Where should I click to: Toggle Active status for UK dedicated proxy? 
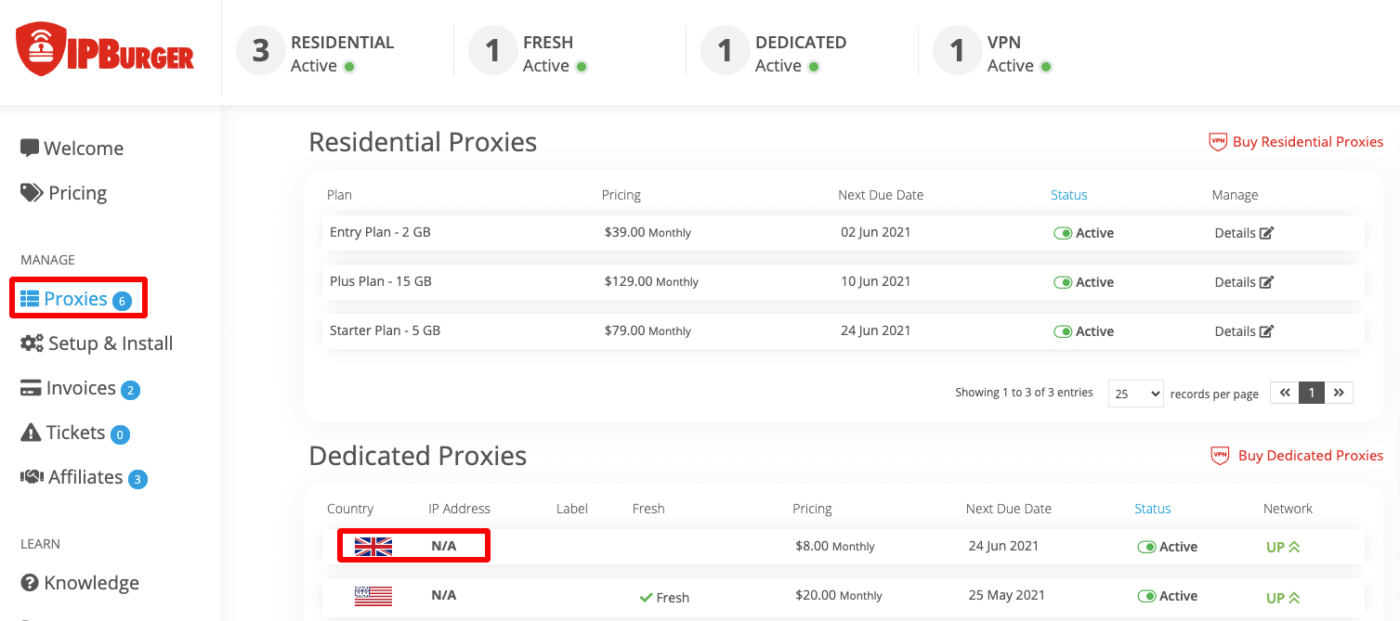1147,547
